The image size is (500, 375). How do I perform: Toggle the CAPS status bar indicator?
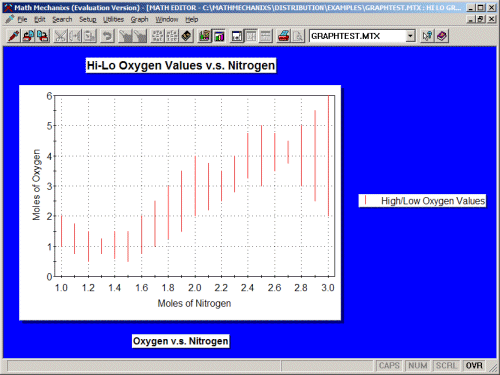point(389,366)
